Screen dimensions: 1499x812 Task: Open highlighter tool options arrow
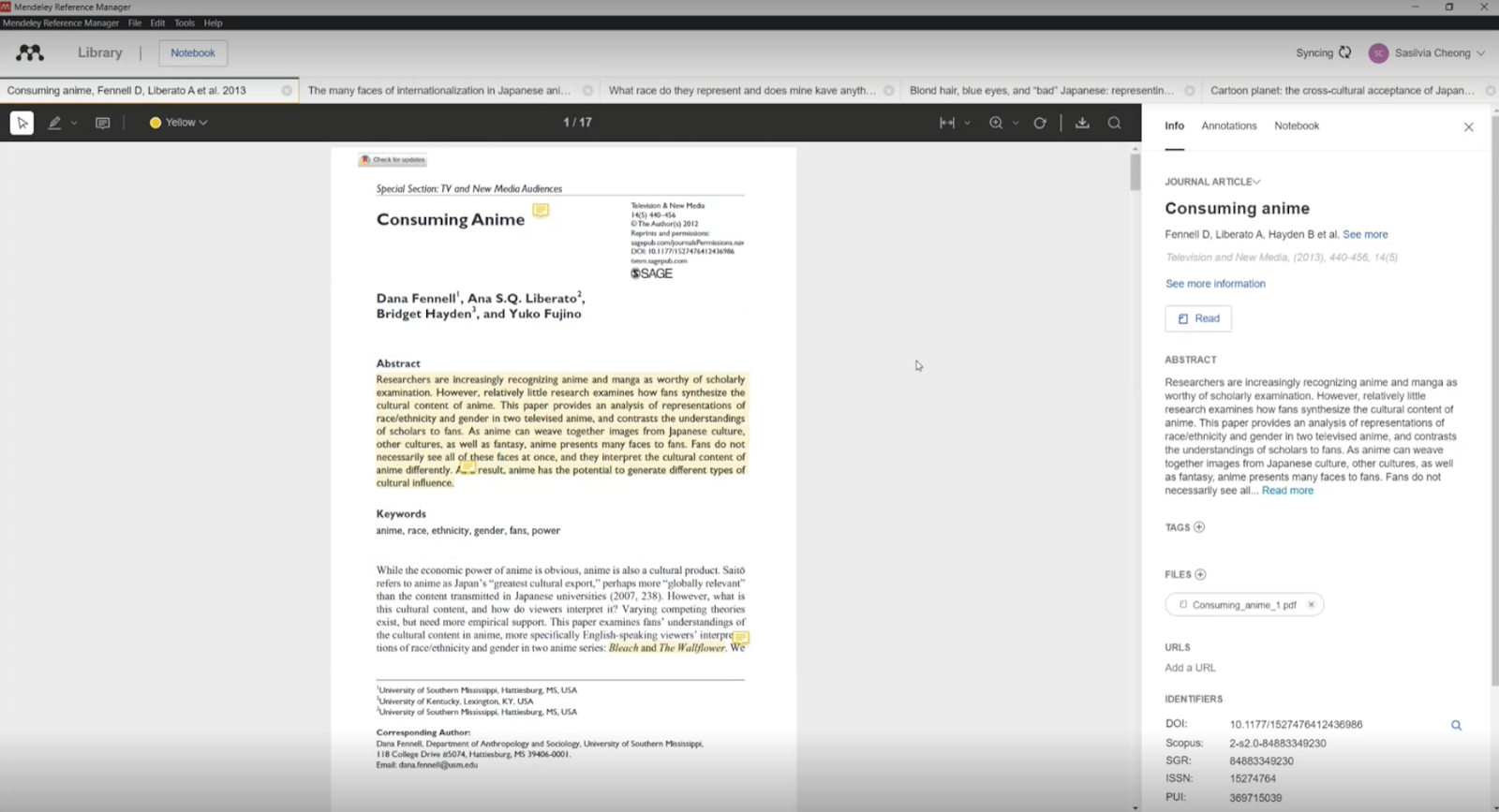tap(74, 123)
